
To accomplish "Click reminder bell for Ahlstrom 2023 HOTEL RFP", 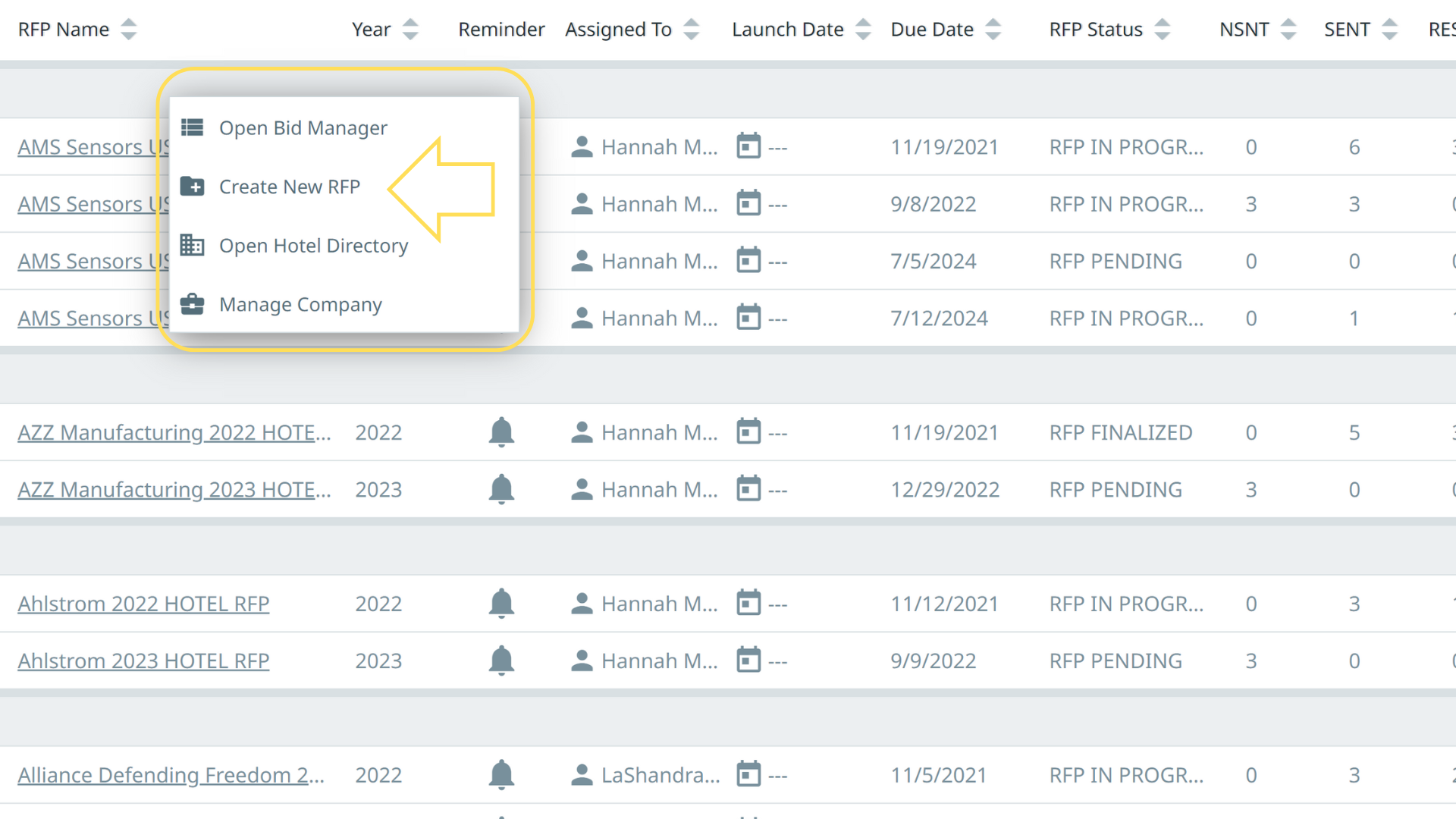I will pos(501,661).
